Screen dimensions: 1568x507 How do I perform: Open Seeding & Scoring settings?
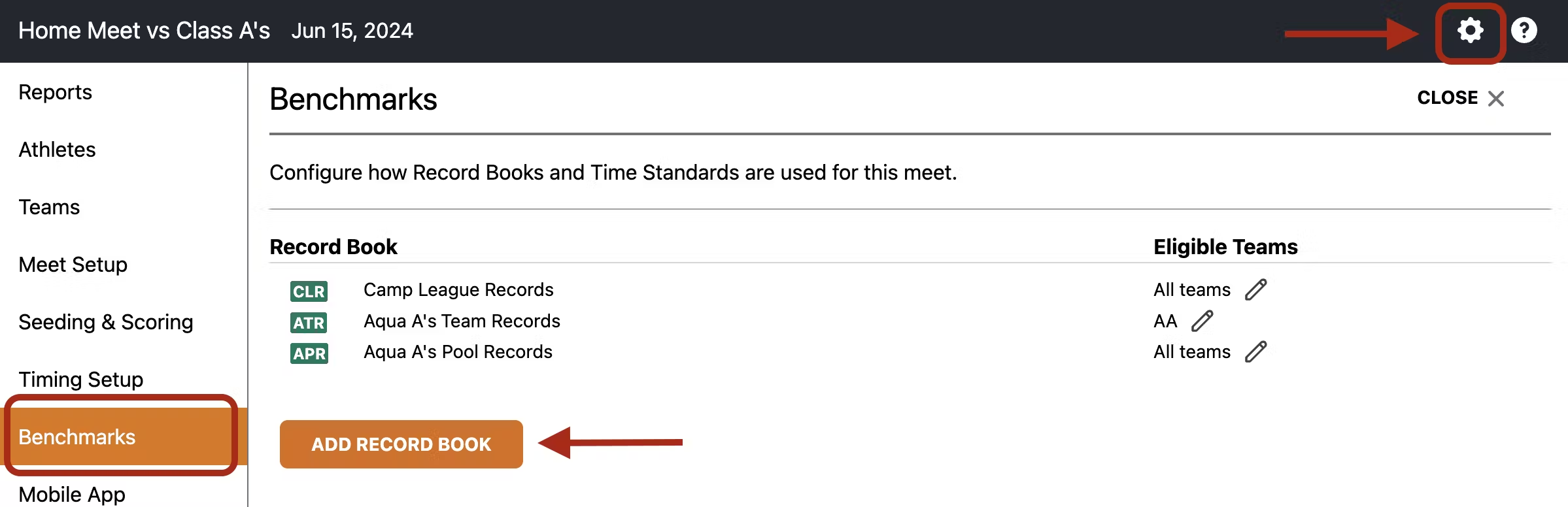pyautogui.click(x=106, y=322)
